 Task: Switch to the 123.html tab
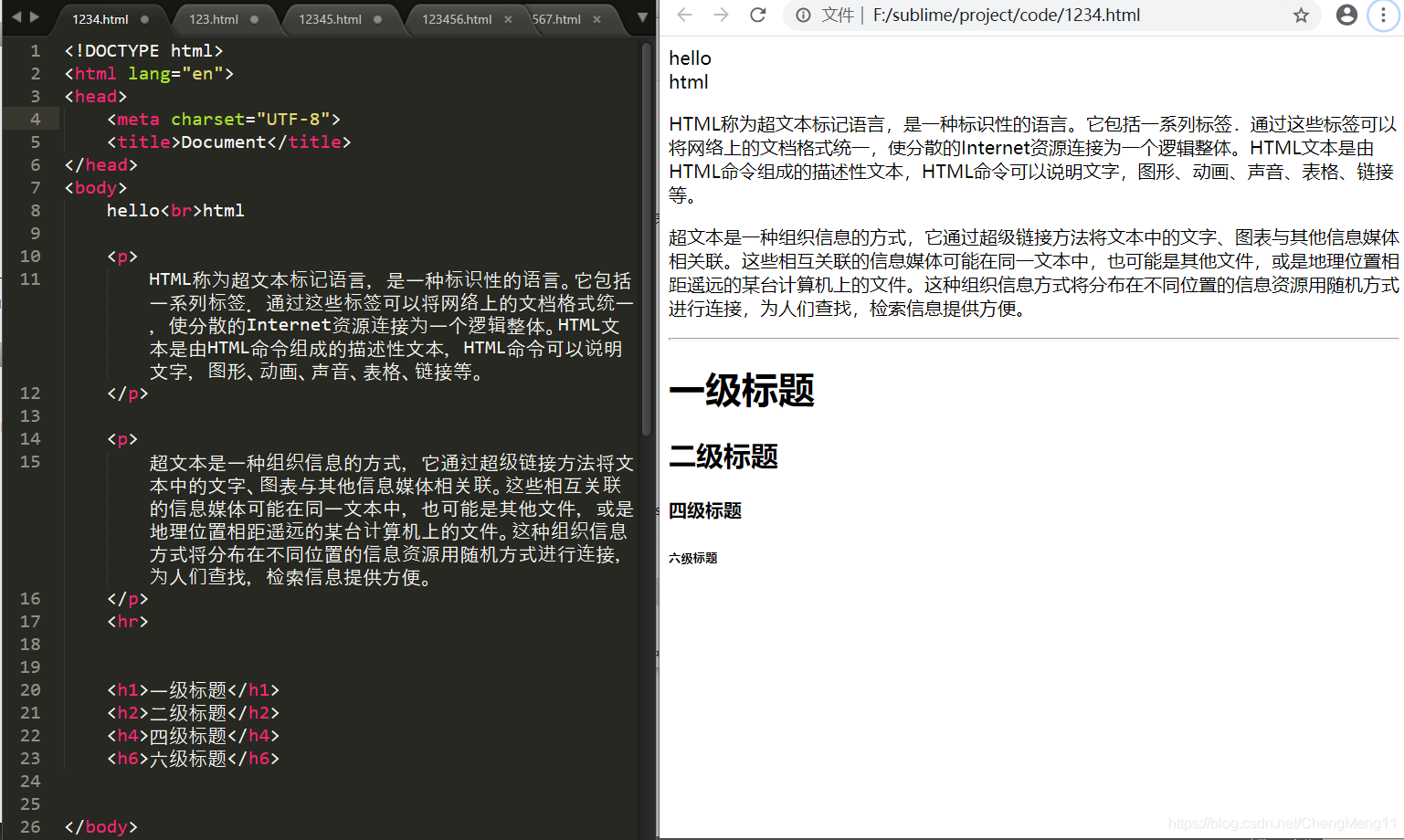[214, 19]
